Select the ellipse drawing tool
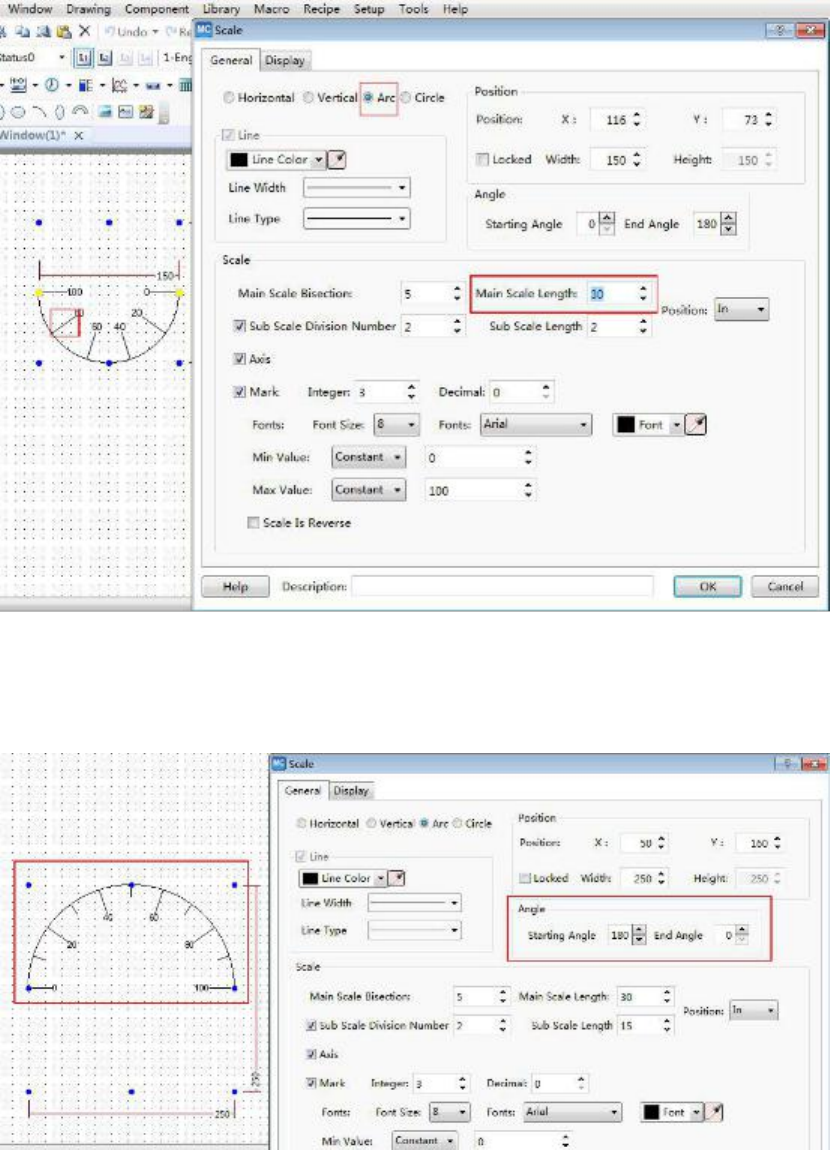This screenshot has height=1150, width=830. [18, 112]
